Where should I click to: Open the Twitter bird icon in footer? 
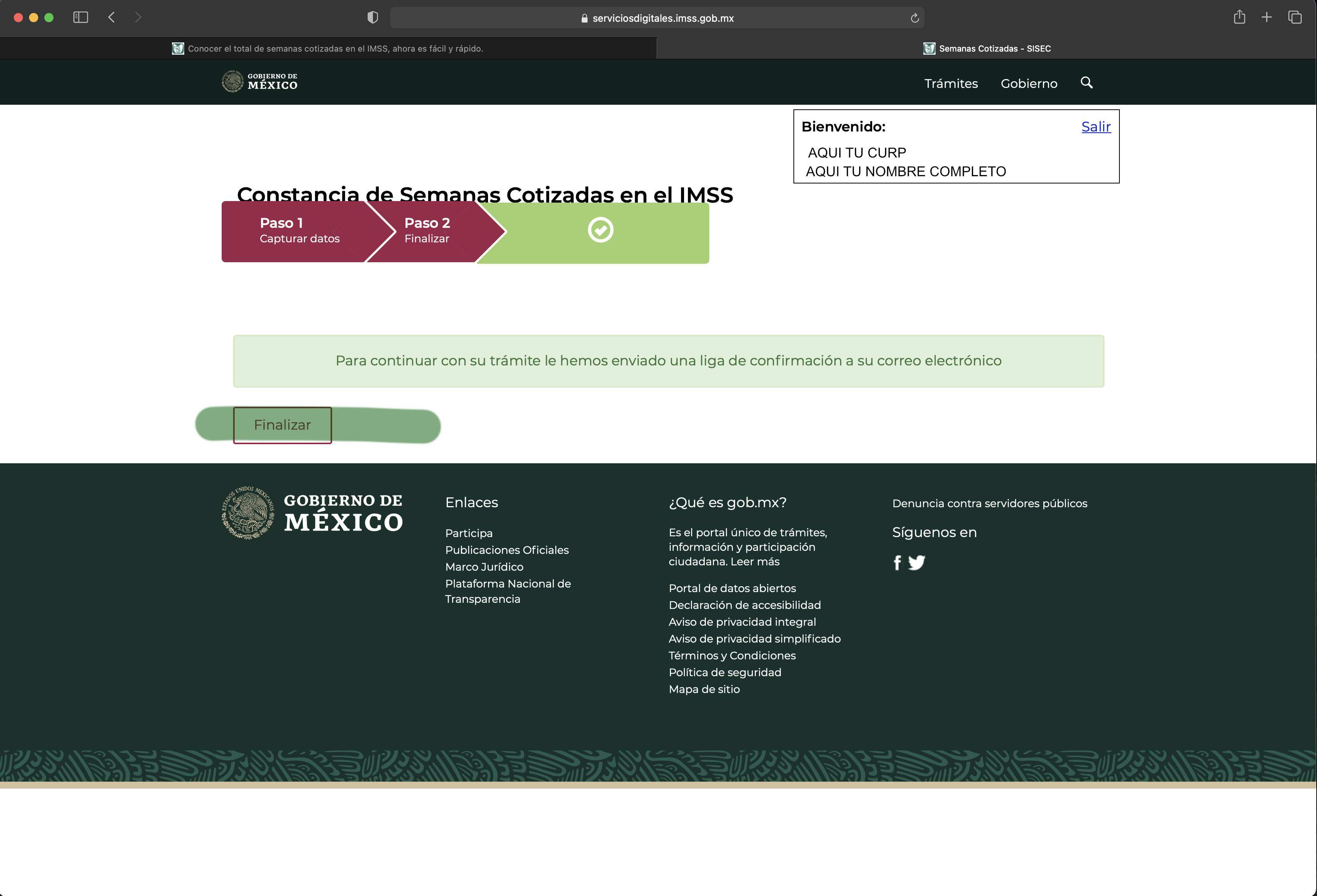pyautogui.click(x=916, y=563)
